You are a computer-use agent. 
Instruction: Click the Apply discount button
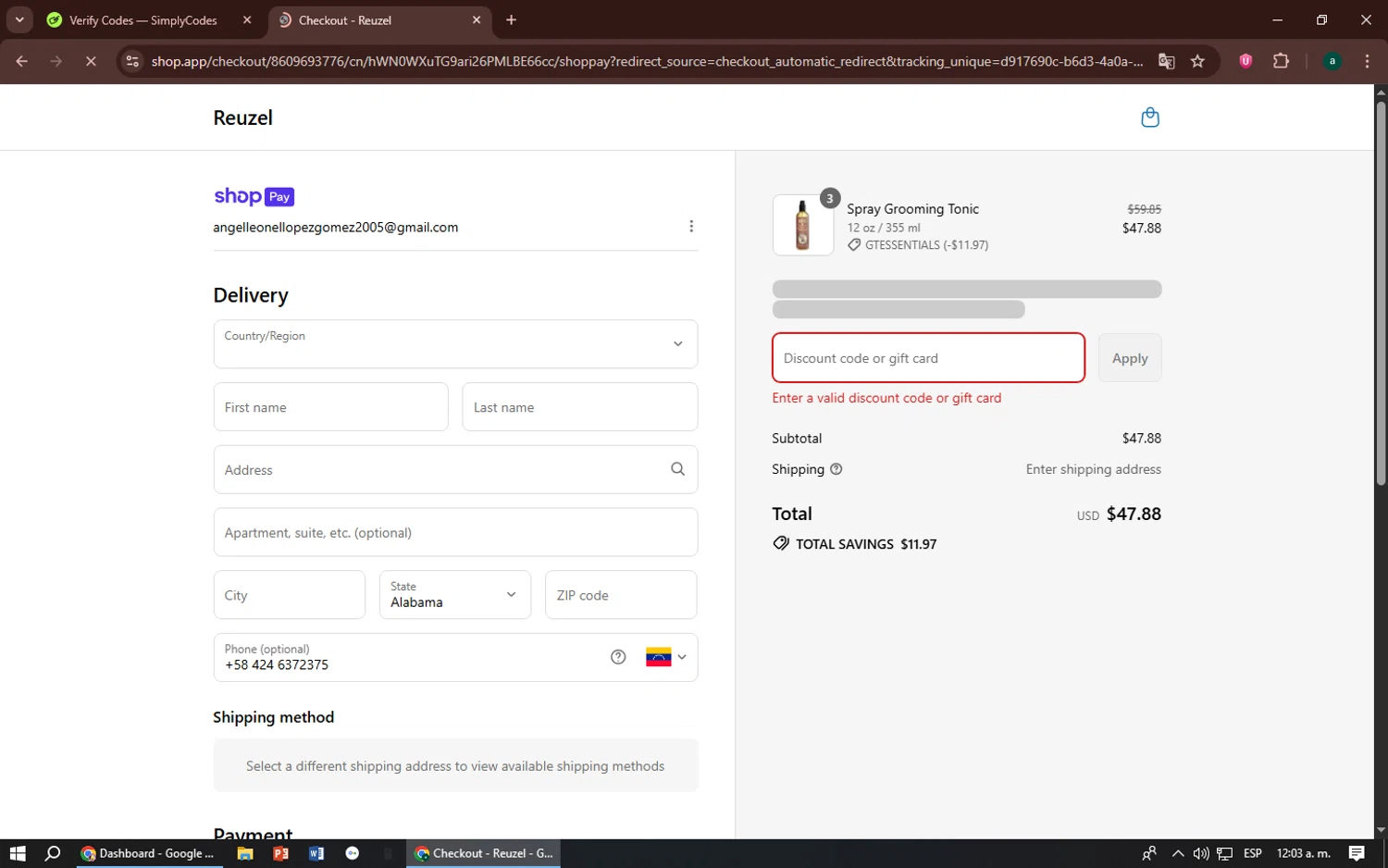pos(1130,358)
